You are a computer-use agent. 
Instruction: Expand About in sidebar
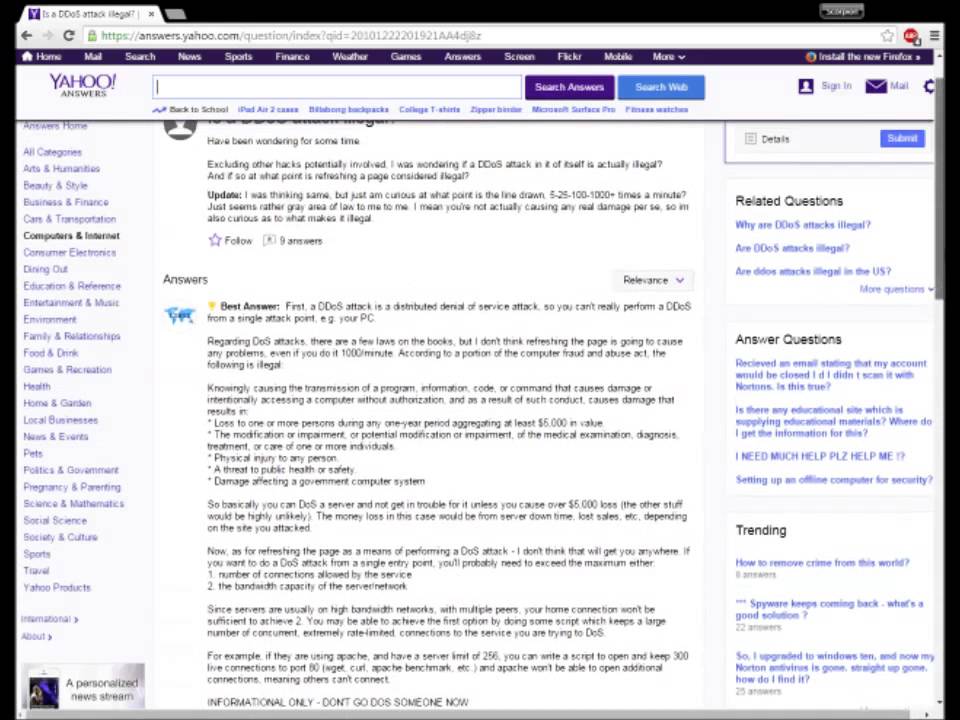pyautogui.click(x=37, y=636)
